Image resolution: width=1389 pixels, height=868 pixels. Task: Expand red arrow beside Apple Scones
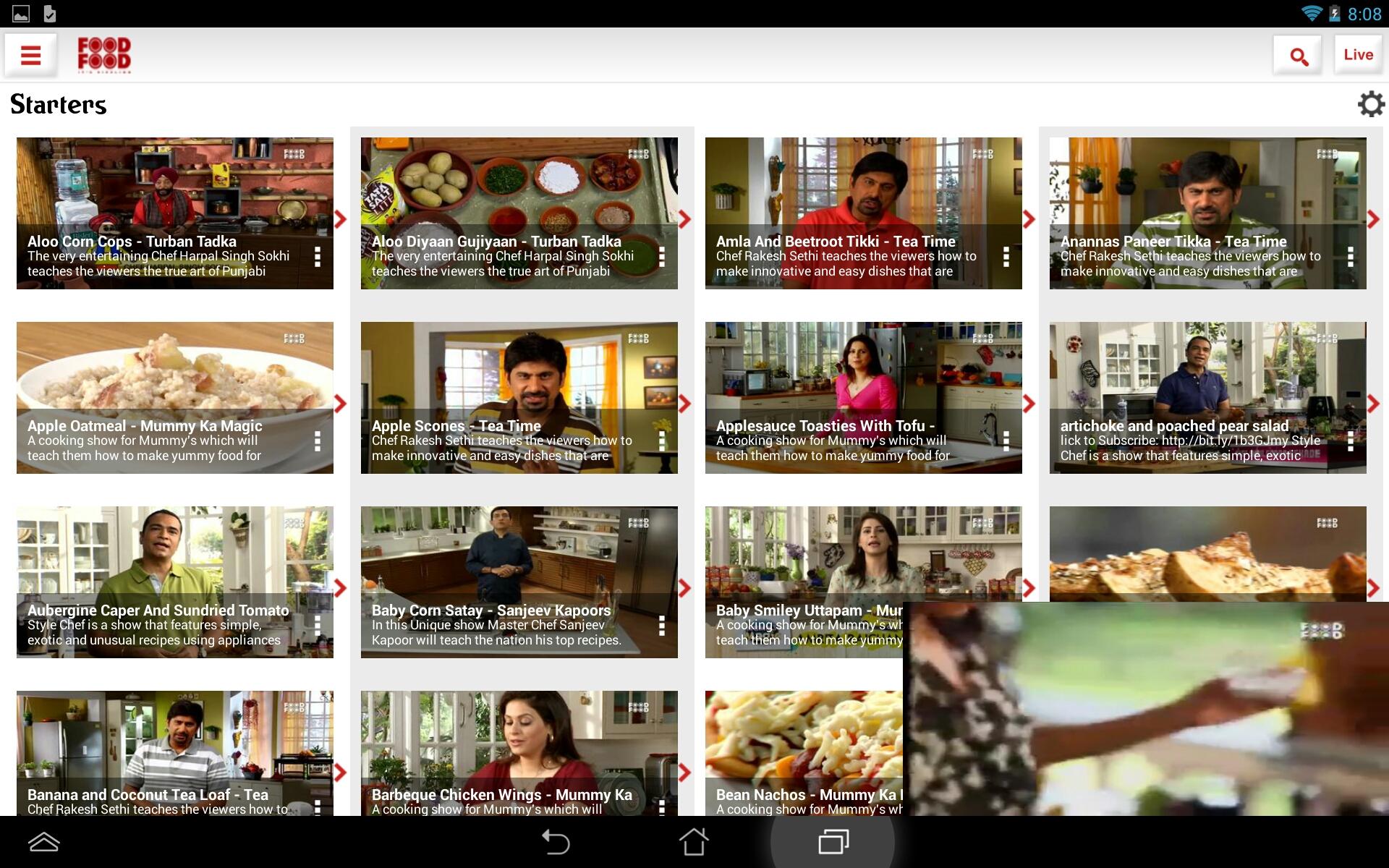click(x=684, y=404)
